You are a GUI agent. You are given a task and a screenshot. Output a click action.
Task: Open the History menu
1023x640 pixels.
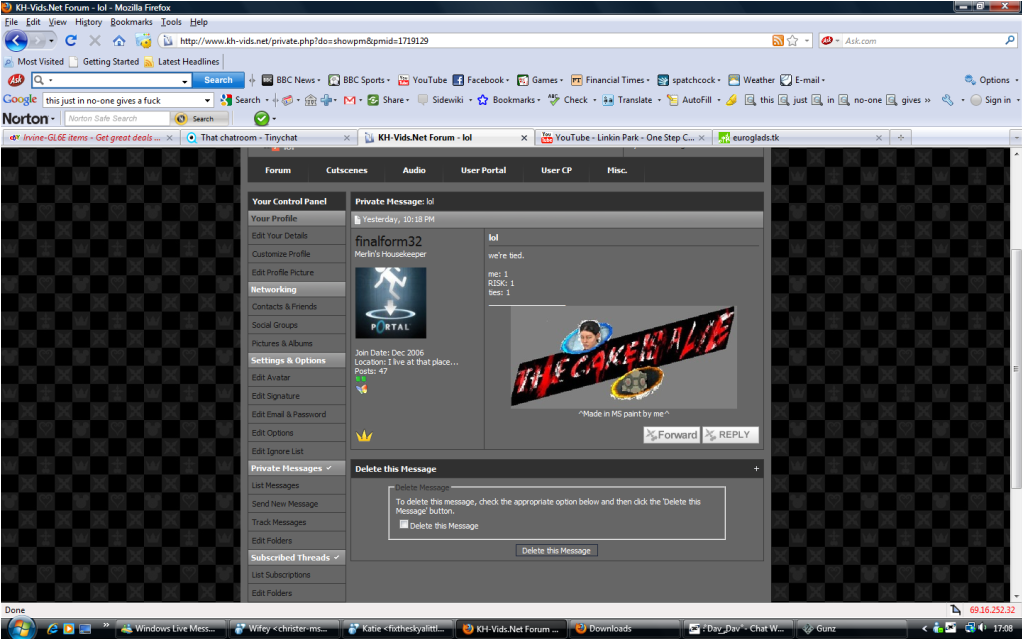point(88,22)
